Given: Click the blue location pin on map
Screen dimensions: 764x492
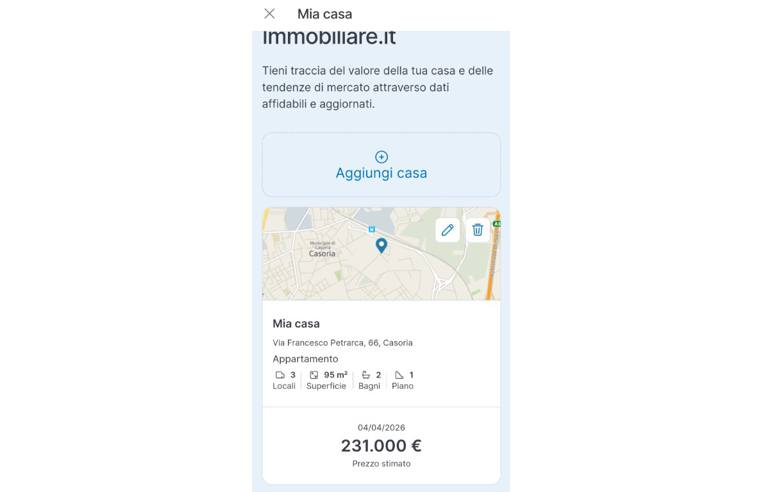Looking at the screenshot, I should click(x=381, y=245).
